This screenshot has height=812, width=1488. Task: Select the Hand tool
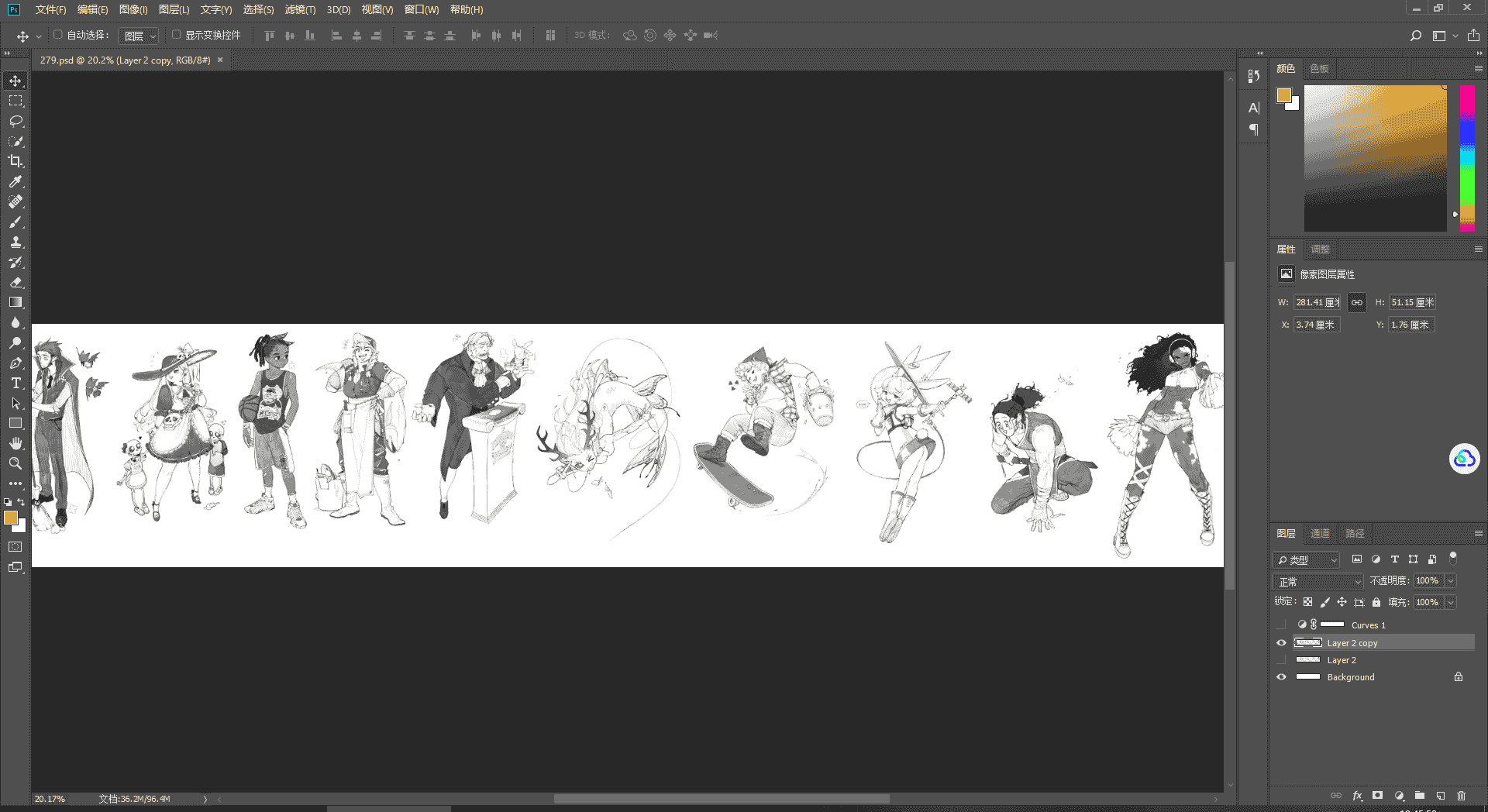15,443
